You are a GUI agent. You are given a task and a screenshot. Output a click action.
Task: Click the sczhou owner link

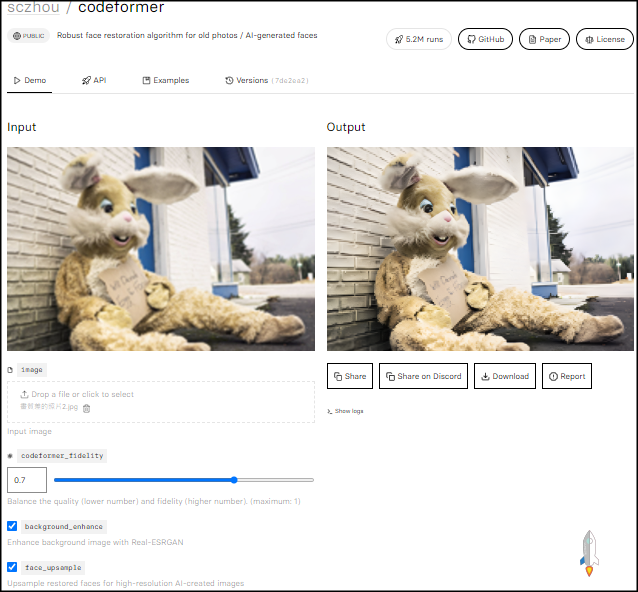(x=33, y=7)
